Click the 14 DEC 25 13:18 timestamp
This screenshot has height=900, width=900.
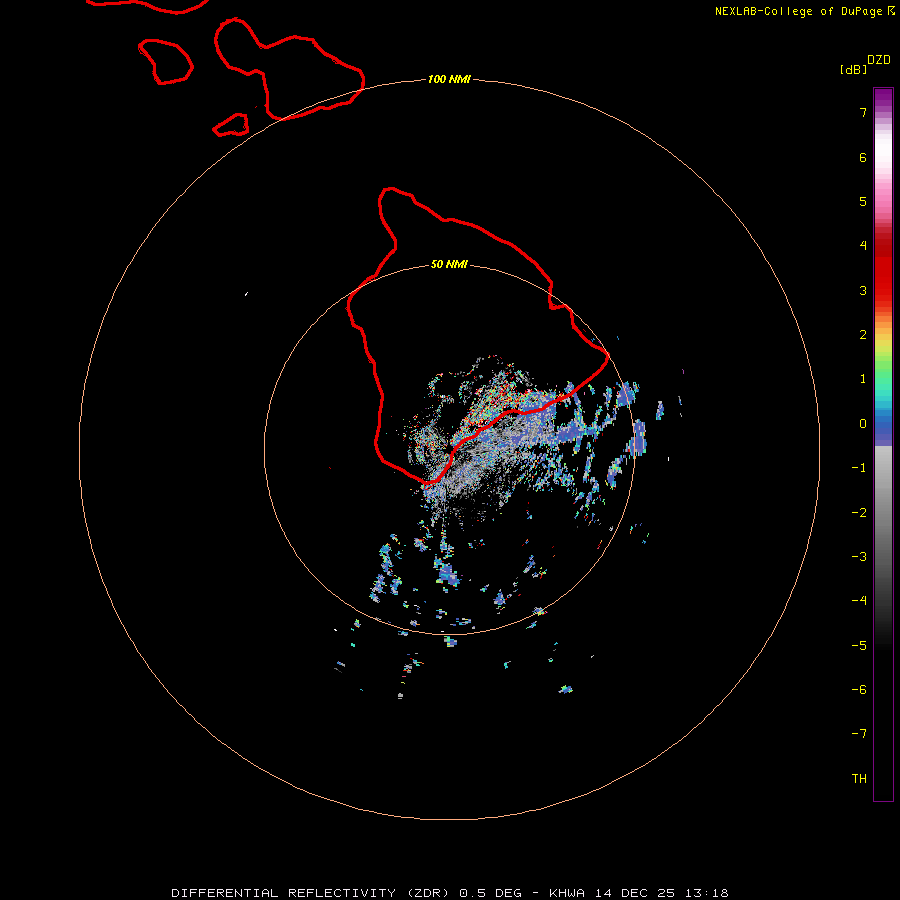coord(661,893)
